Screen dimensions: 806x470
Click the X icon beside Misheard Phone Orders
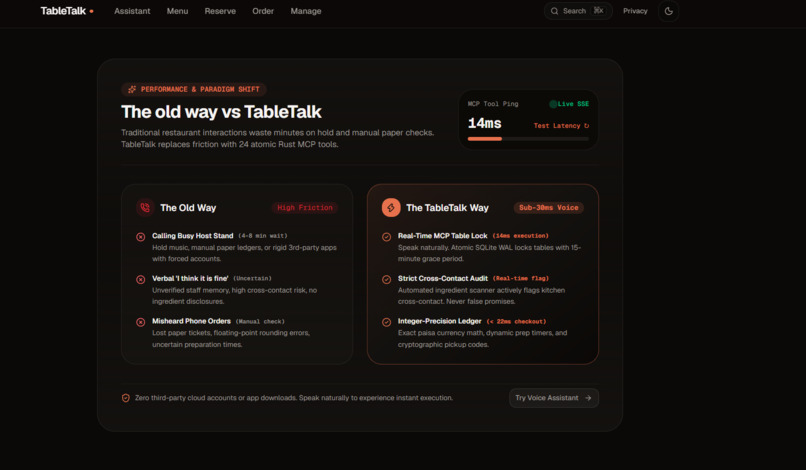[x=140, y=322]
